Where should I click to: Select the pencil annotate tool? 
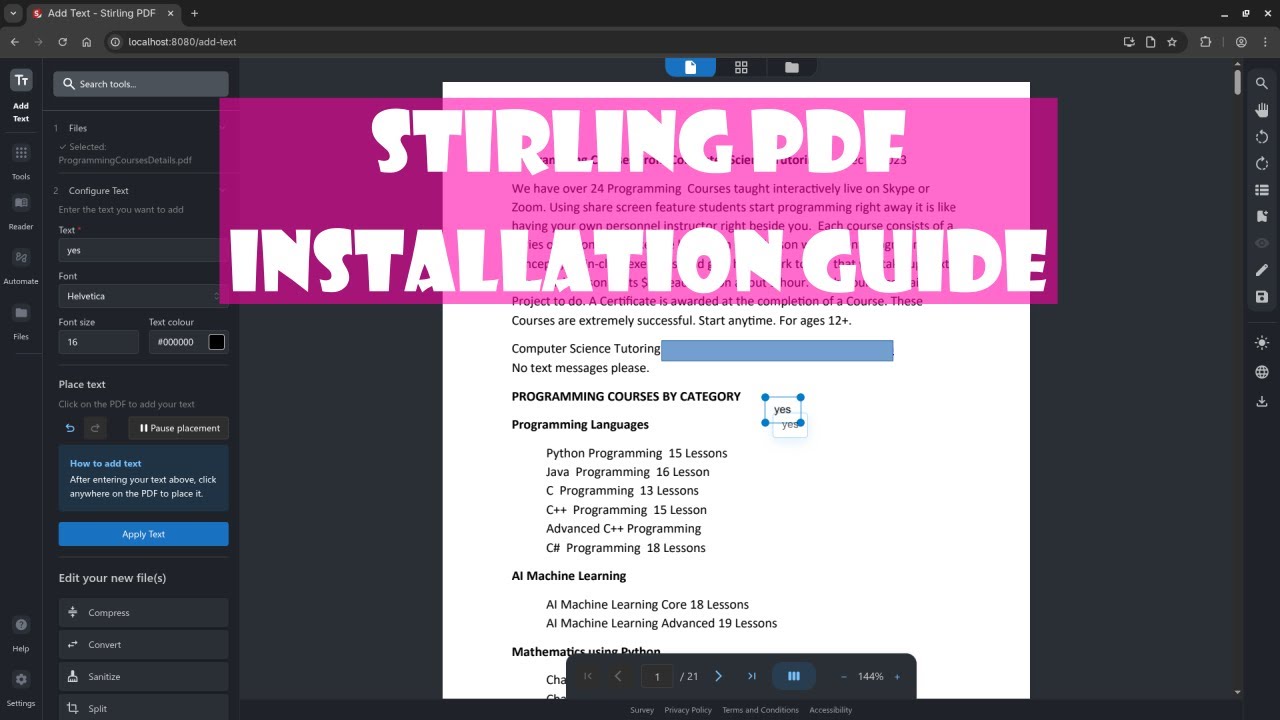click(1262, 270)
